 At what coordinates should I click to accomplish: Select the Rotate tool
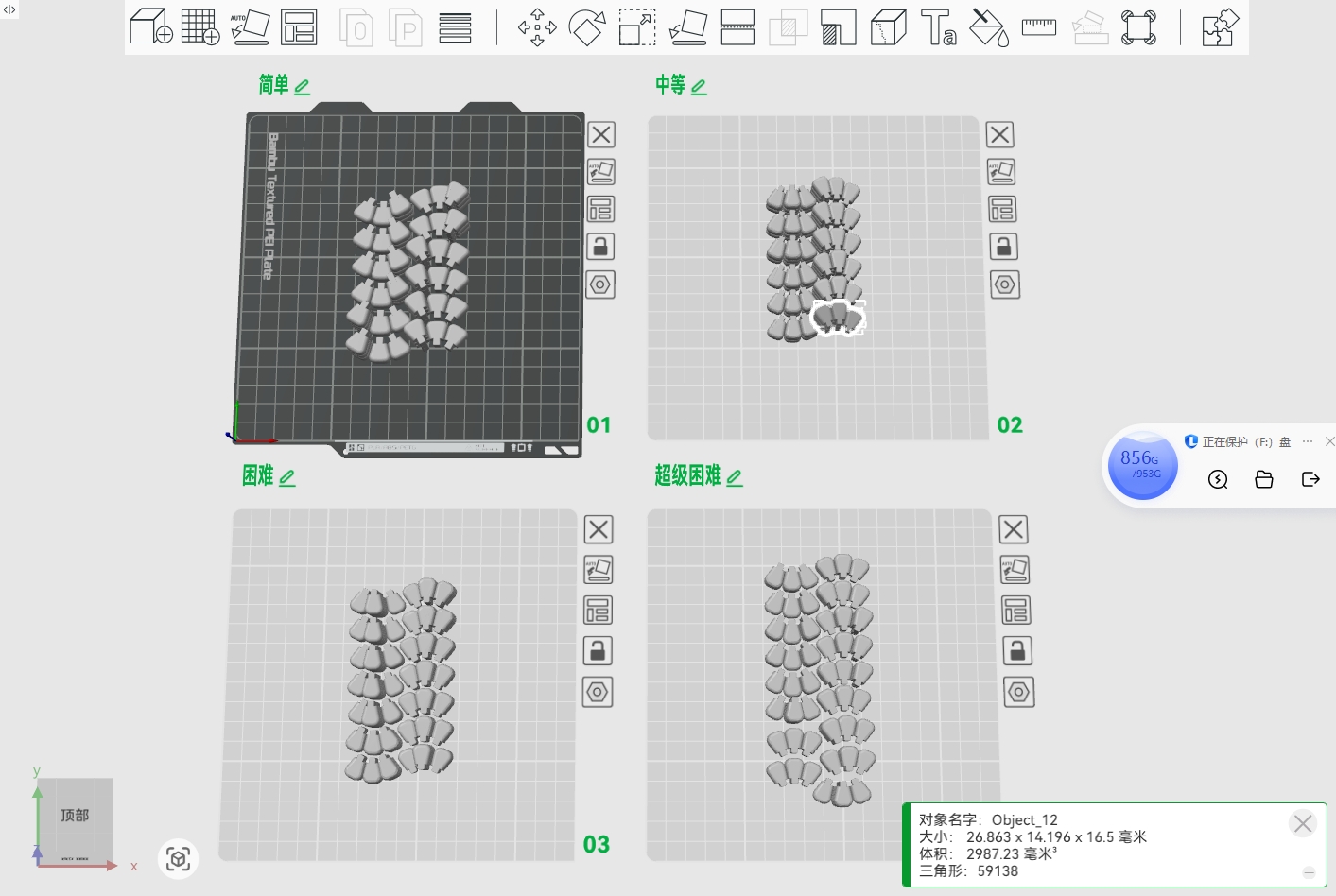point(587,26)
